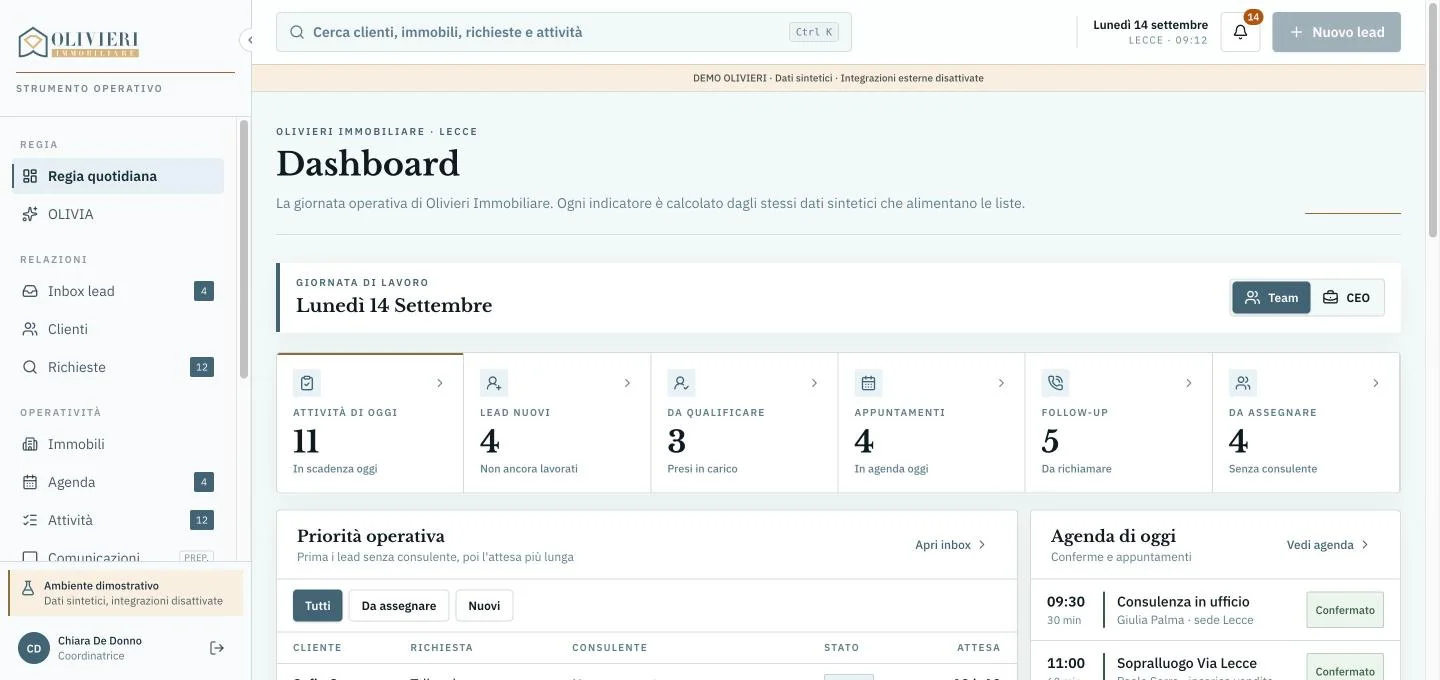Open the 09:30 Consulenza in ufficio appointment
This screenshot has width=1440, height=680.
[x=1215, y=610]
